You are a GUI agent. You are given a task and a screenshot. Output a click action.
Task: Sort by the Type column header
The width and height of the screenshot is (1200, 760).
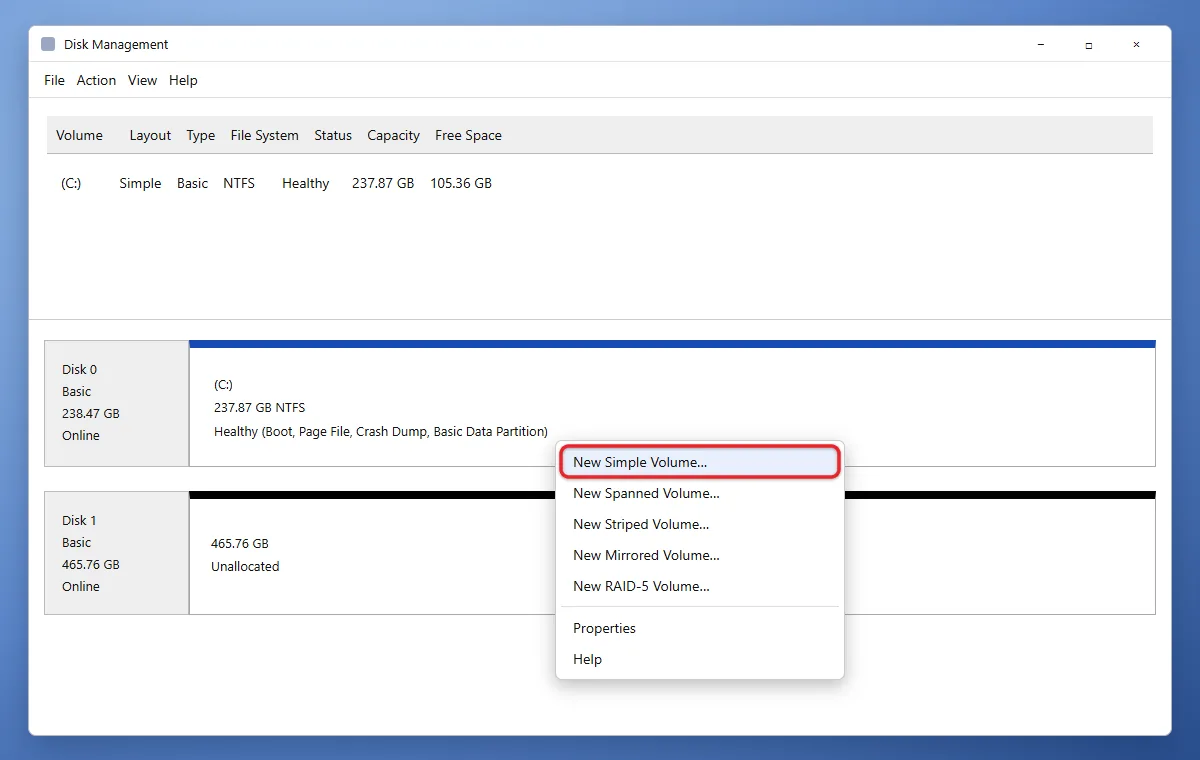tap(200, 135)
